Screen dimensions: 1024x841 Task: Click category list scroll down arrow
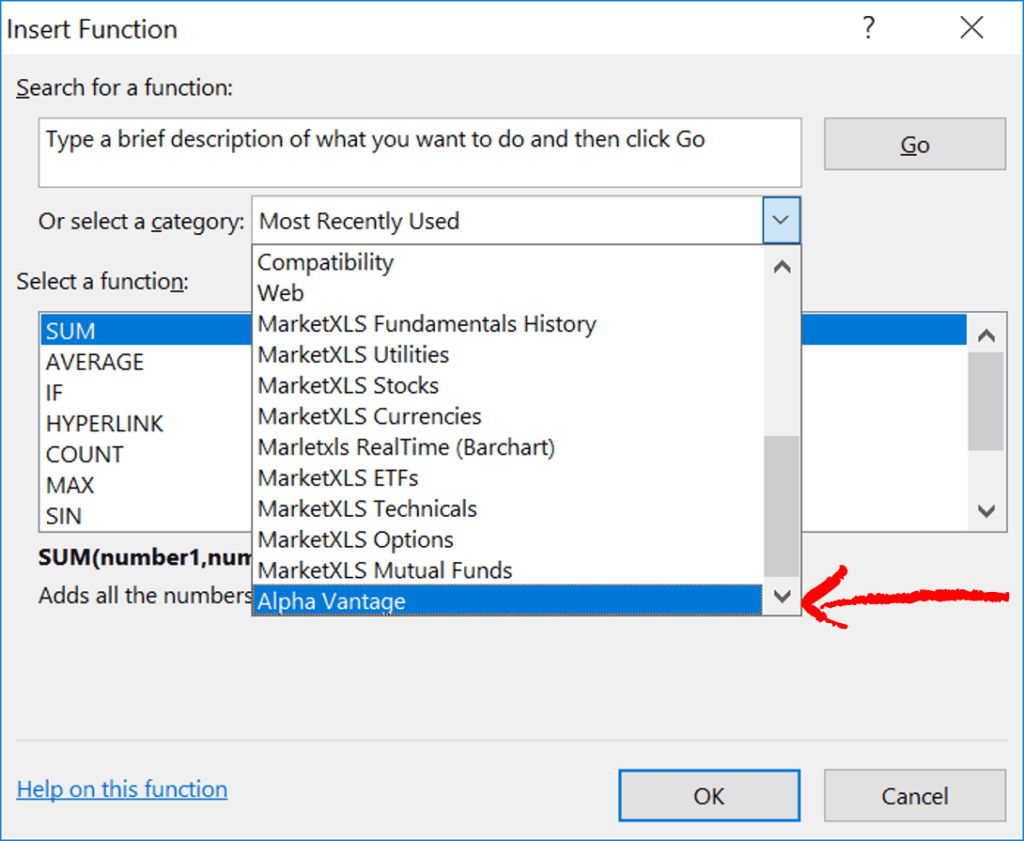[x=782, y=595]
